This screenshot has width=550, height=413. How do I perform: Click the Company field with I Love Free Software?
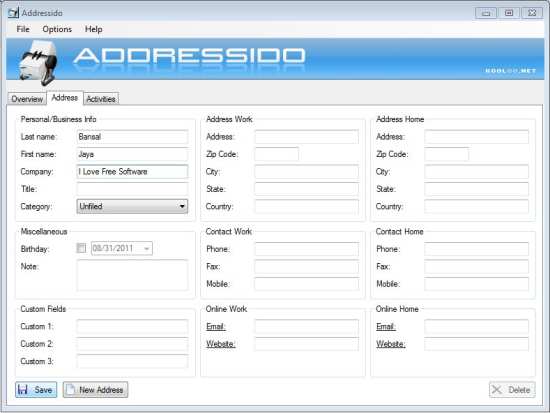click(x=132, y=172)
